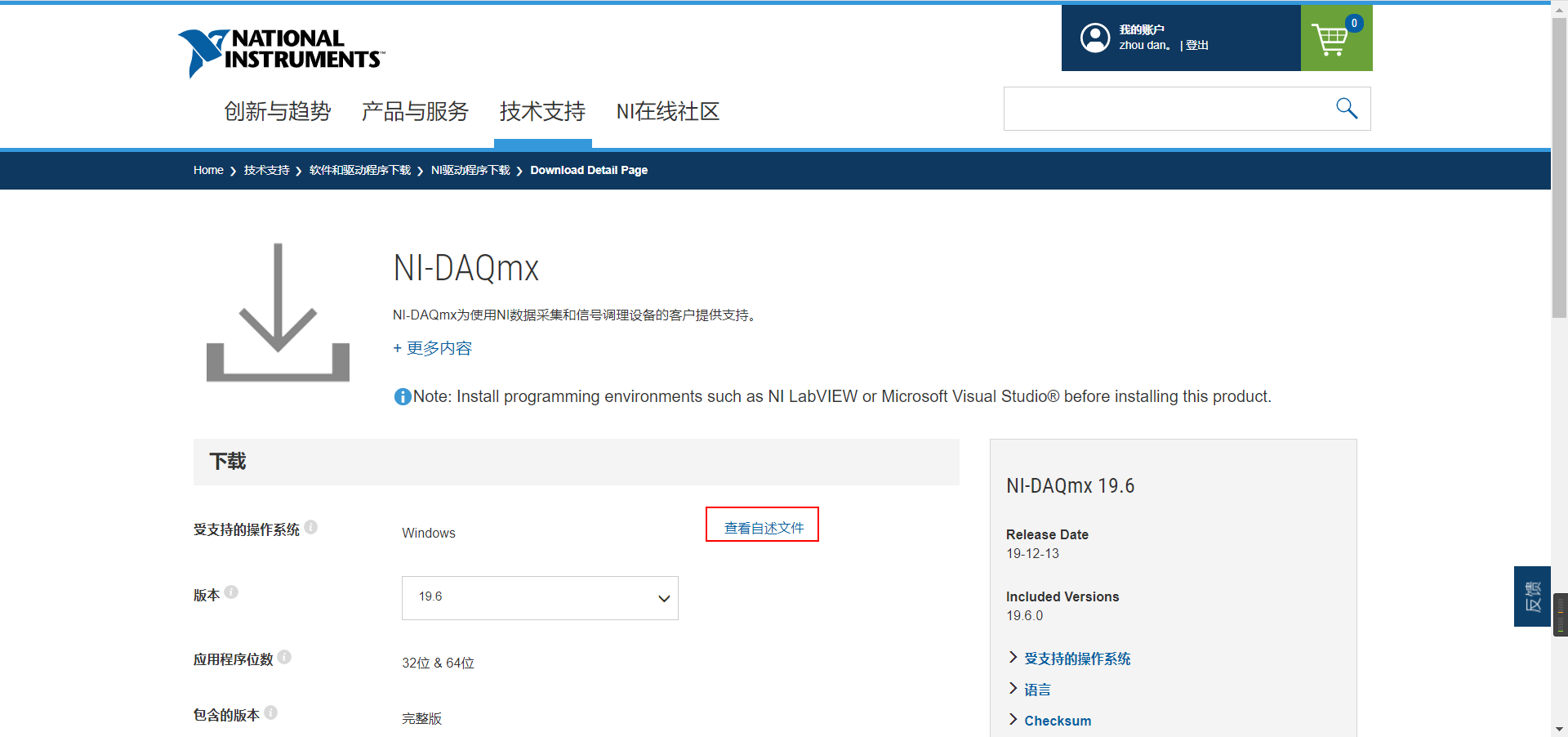Click the user account avatar icon

[x=1094, y=38]
